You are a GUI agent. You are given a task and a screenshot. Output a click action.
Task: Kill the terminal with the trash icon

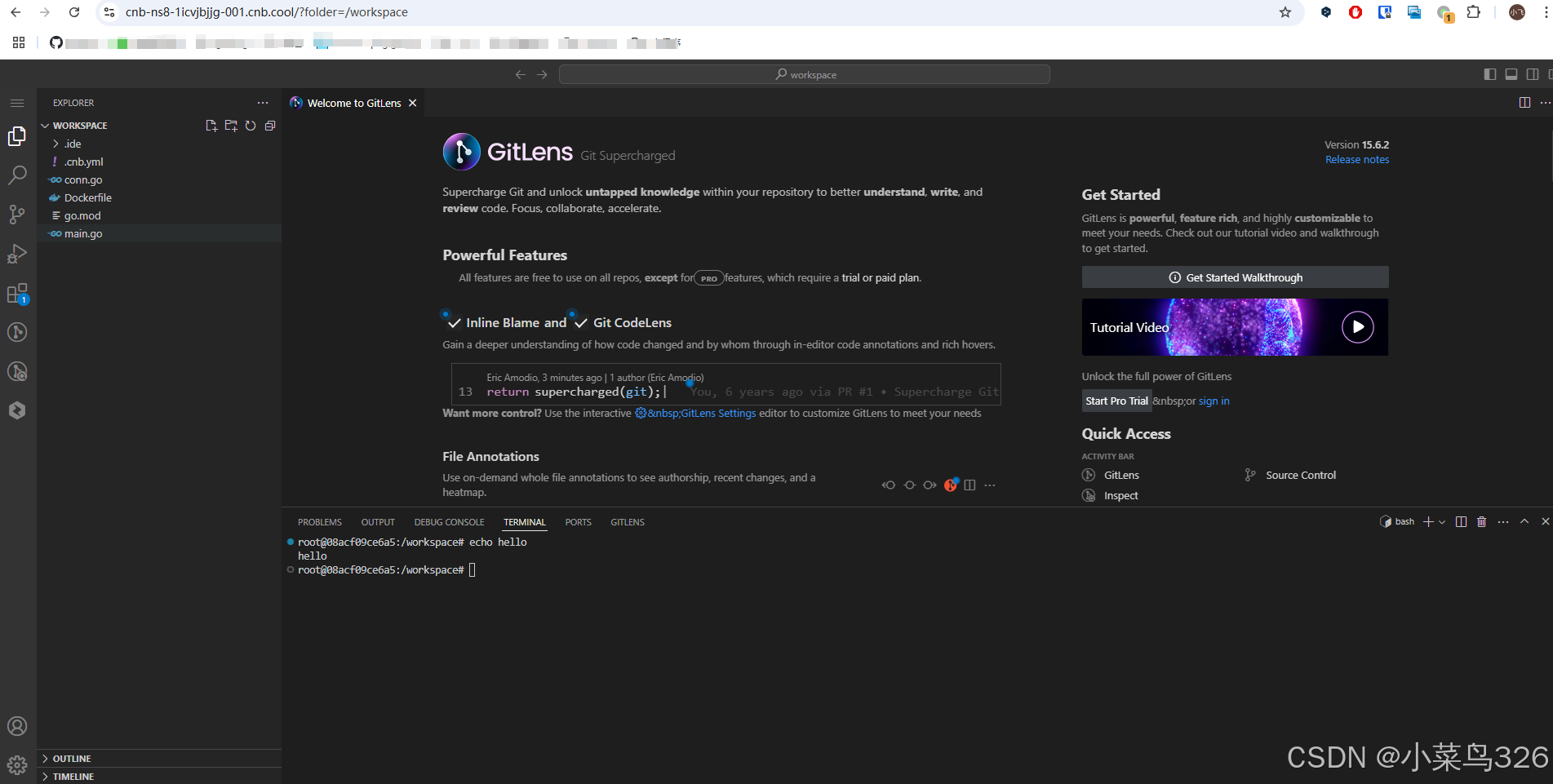point(1481,521)
